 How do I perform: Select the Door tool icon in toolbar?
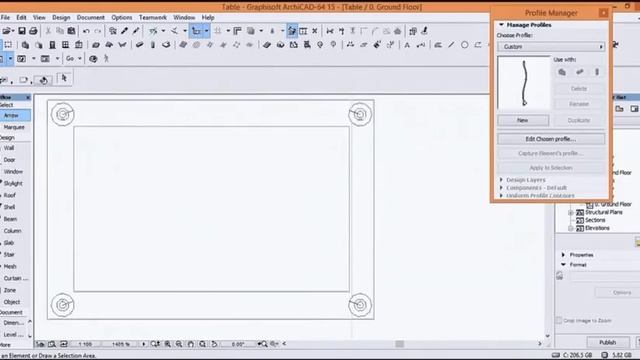[x=52, y=45]
